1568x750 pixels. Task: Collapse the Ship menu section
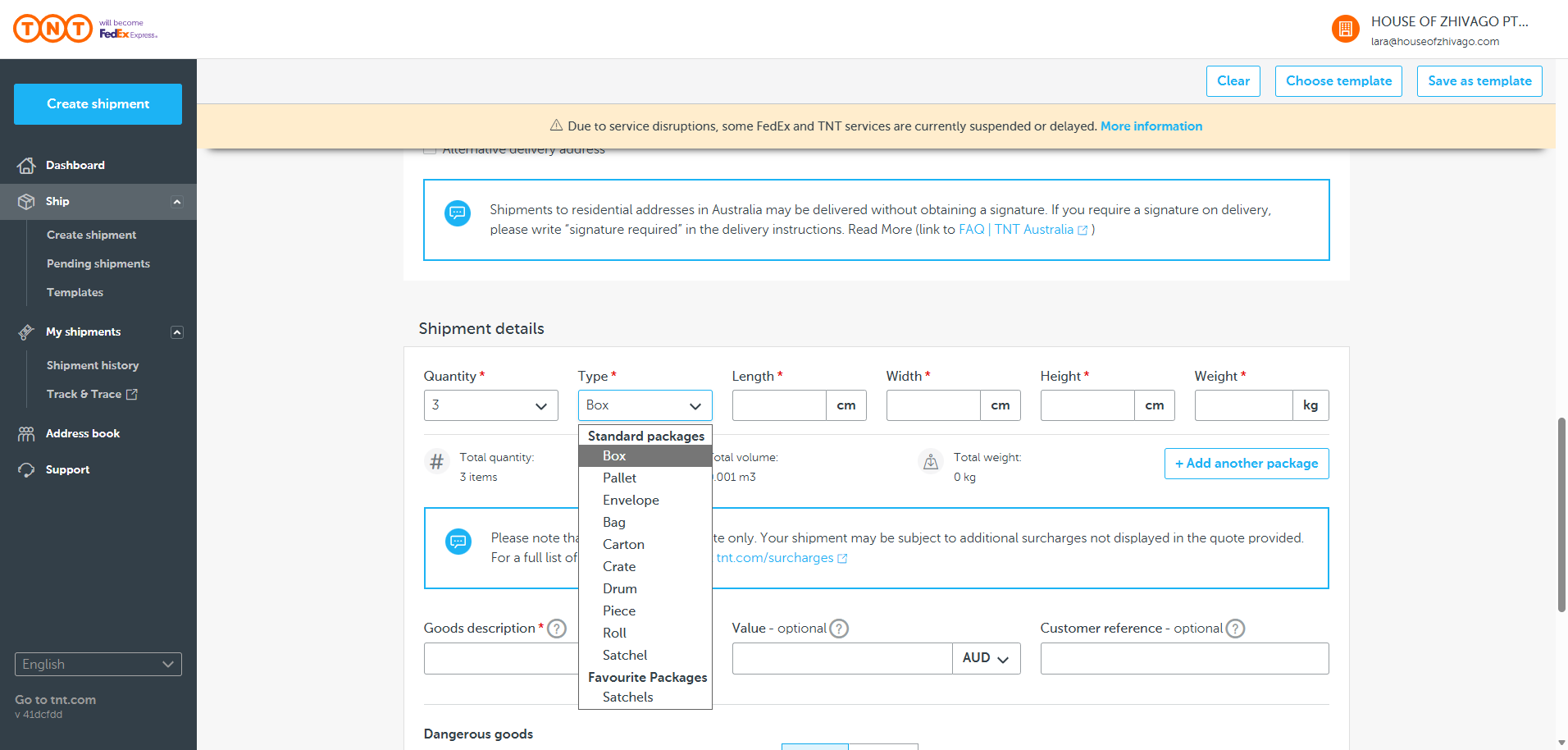pyautogui.click(x=177, y=202)
